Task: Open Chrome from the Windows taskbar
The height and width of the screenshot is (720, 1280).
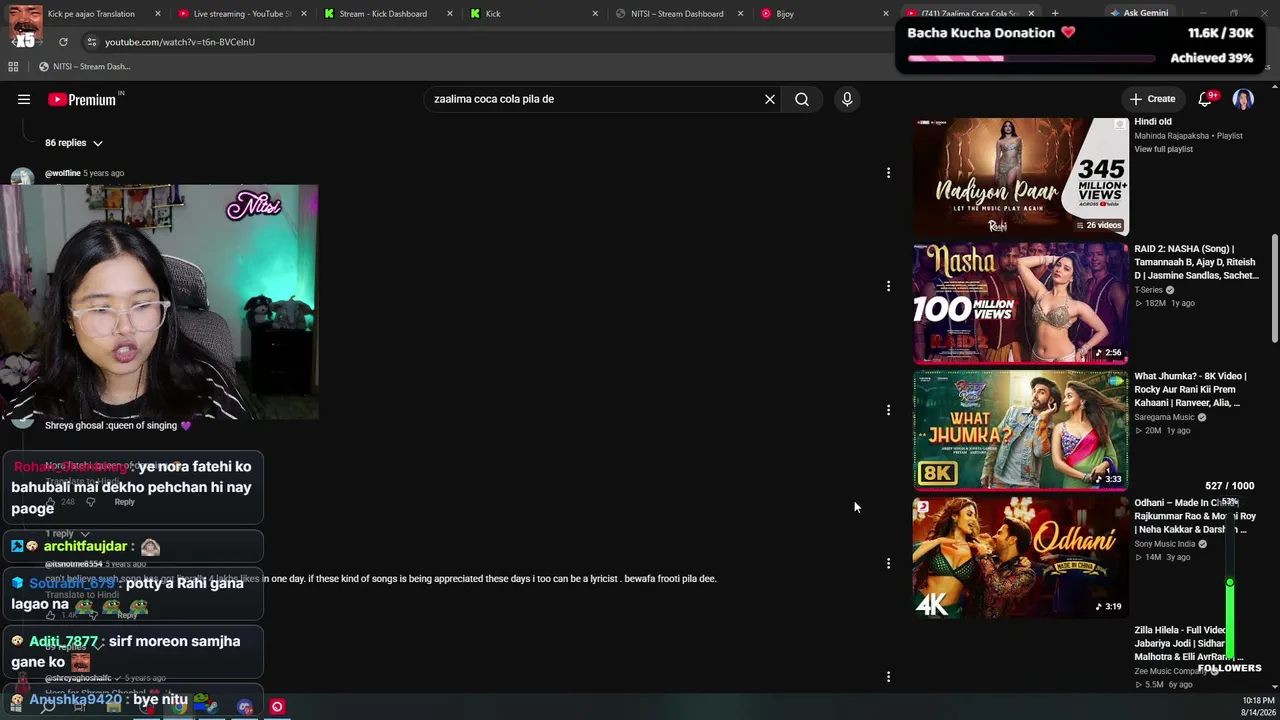Action: [x=178, y=707]
